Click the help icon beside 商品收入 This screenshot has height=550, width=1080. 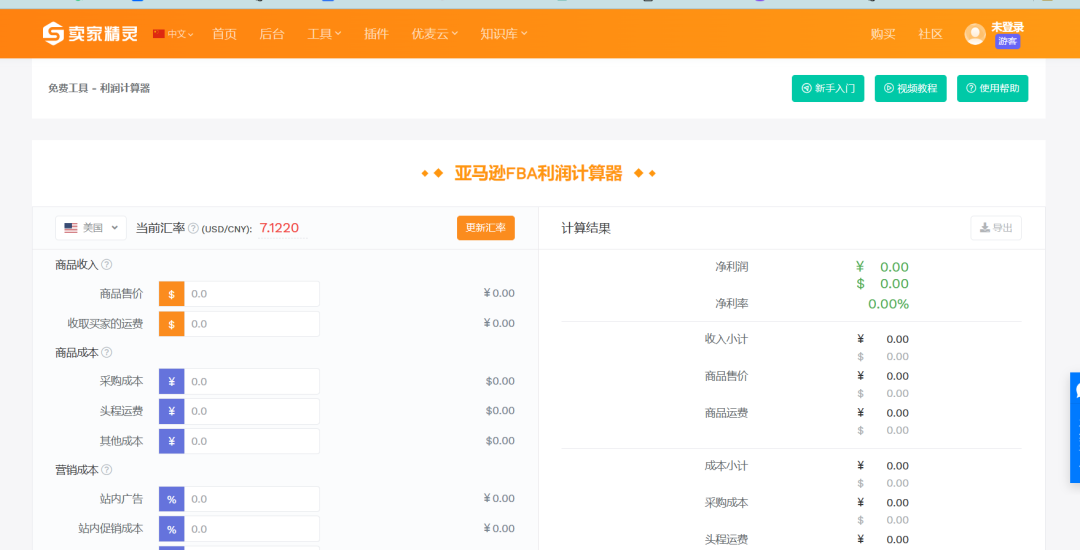pyautogui.click(x=107, y=264)
